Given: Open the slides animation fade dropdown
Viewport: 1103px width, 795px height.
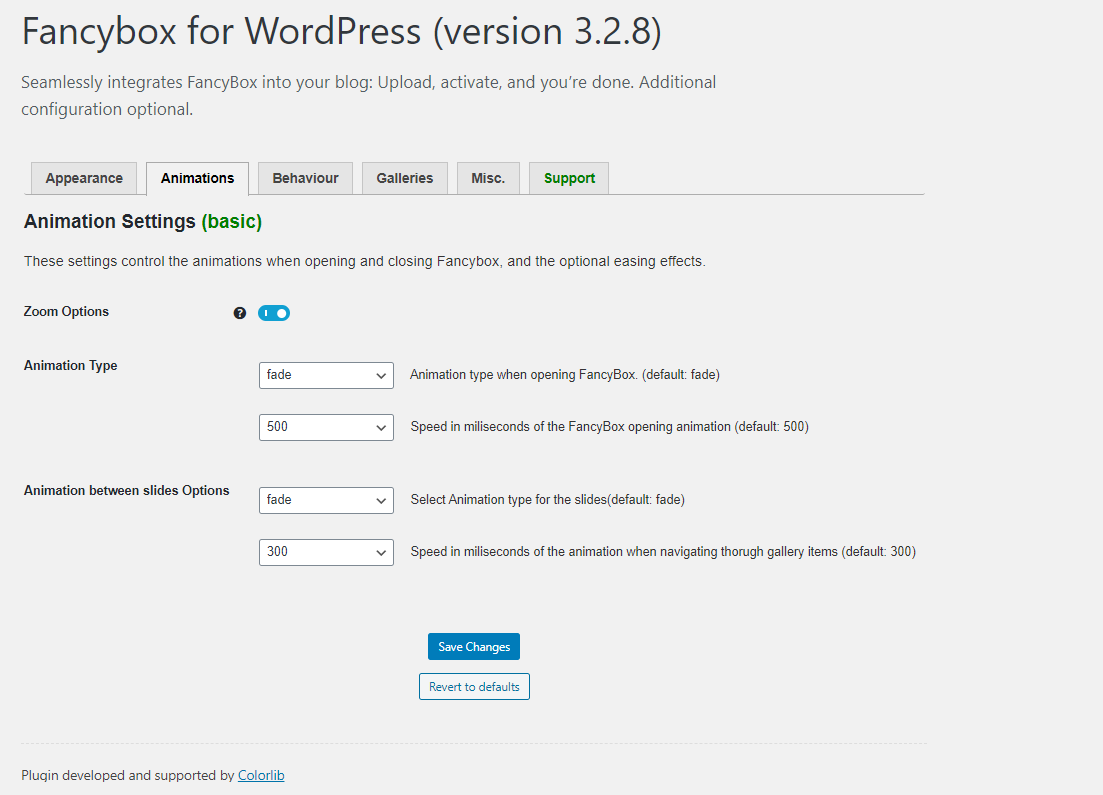Looking at the screenshot, I should (x=326, y=500).
